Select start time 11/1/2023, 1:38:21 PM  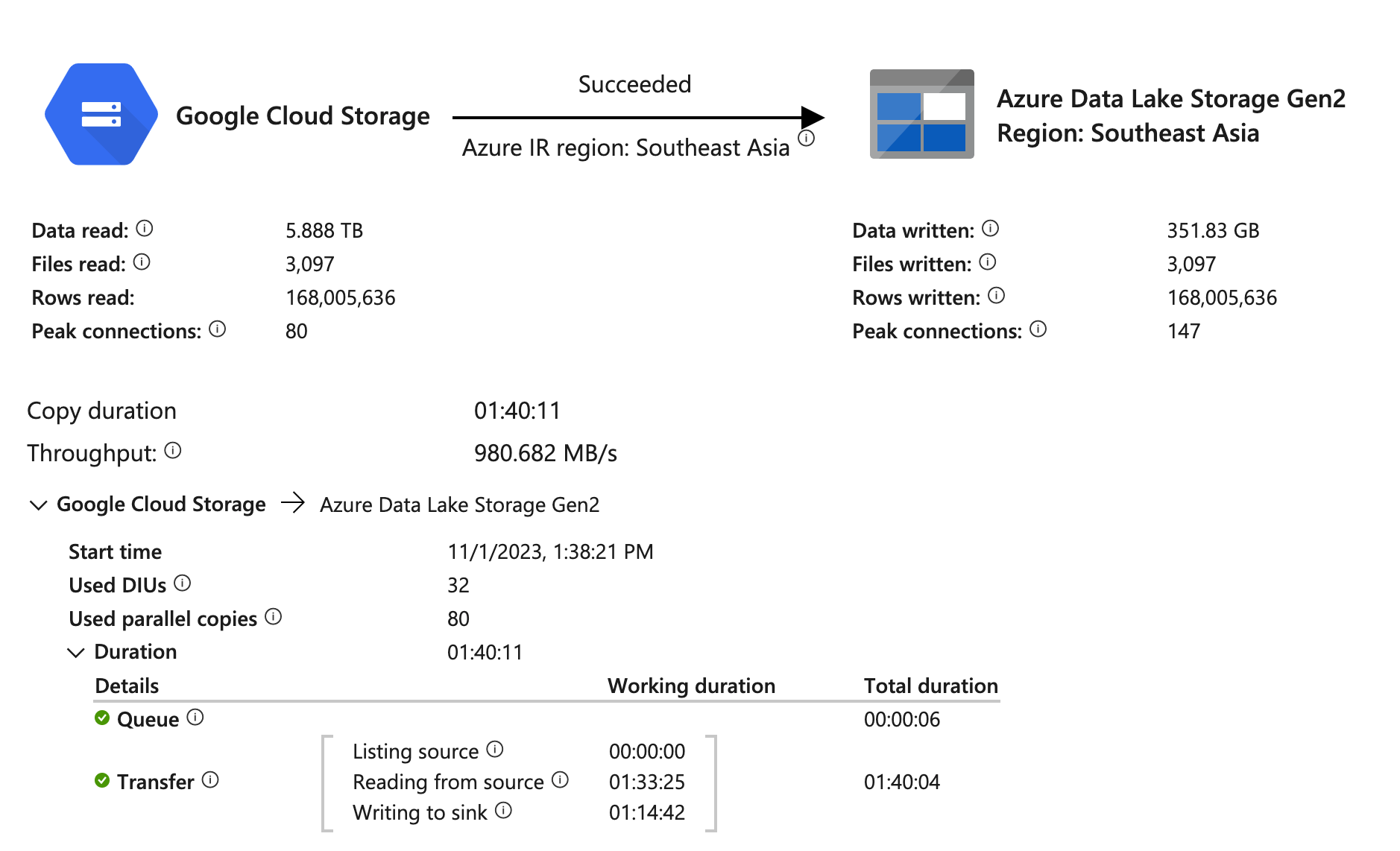(550, 552)
